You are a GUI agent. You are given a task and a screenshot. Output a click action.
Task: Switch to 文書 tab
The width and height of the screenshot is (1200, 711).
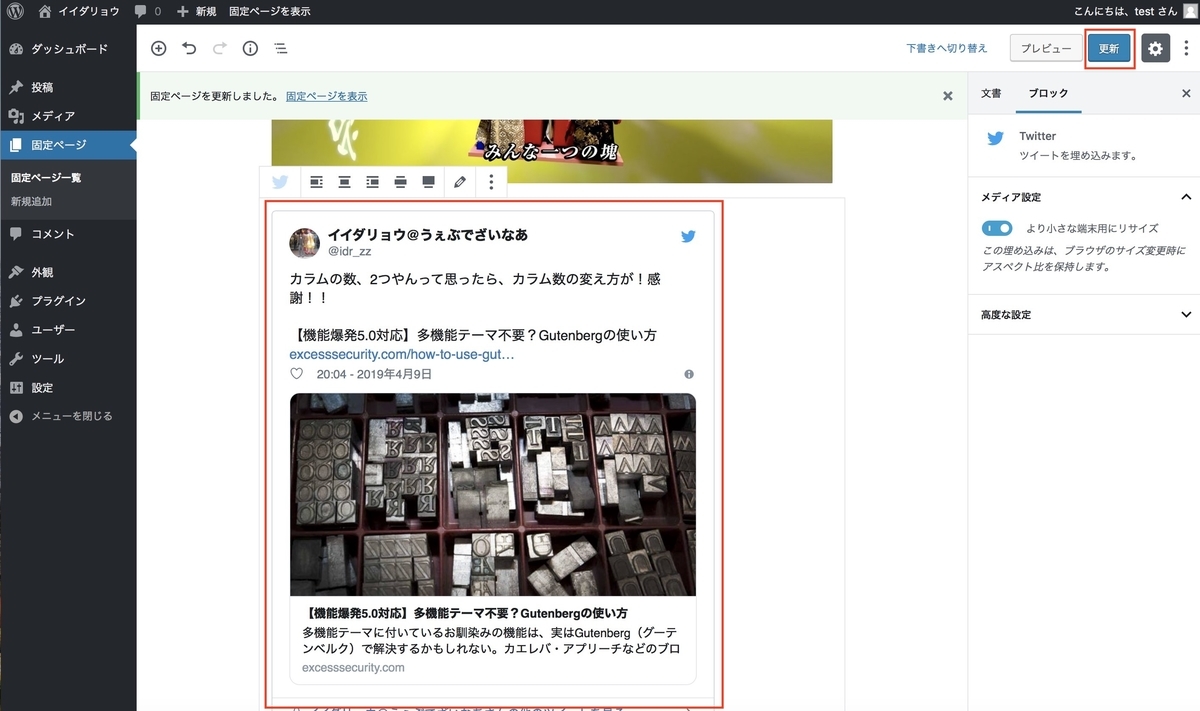coord(991,93)
